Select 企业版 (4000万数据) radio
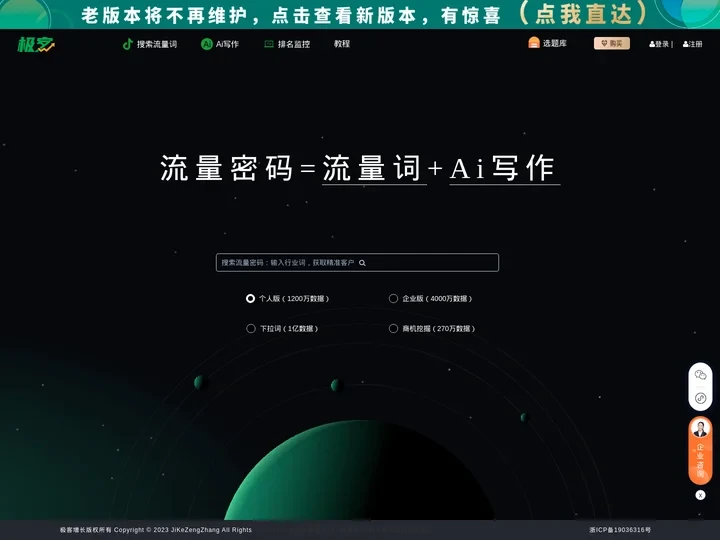 (394, 298)
